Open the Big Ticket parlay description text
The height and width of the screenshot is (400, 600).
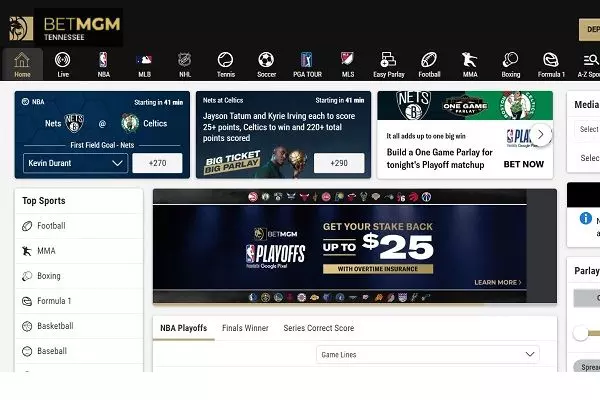pos(279,127)
